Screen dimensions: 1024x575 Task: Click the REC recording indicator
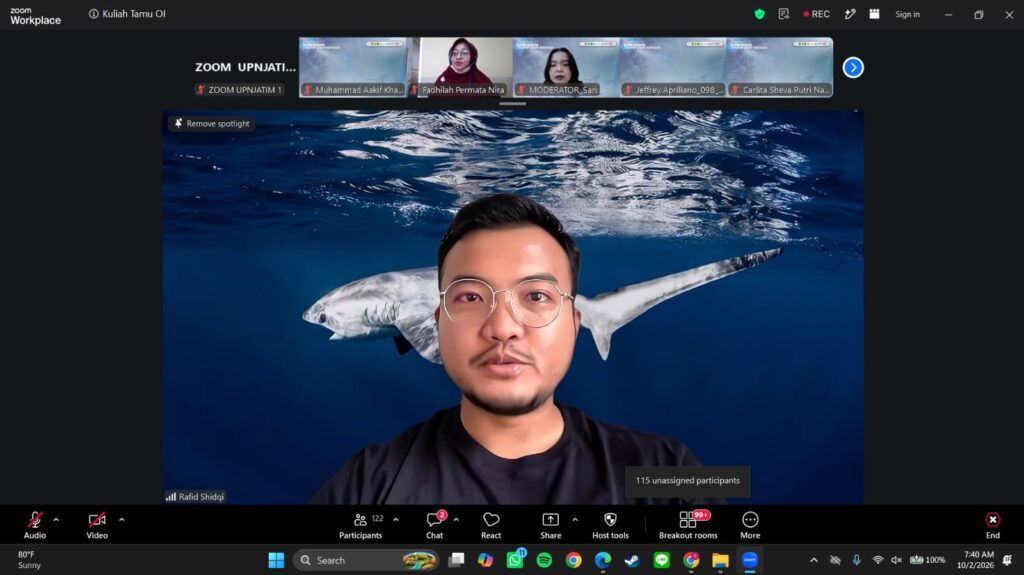click(x=816, y=14)
